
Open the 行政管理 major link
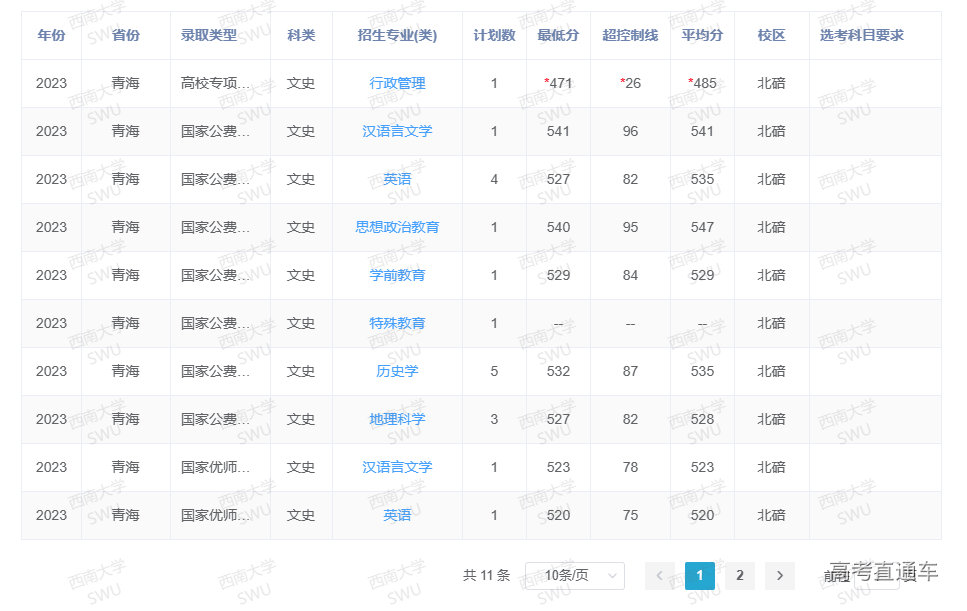pos(397,83)
